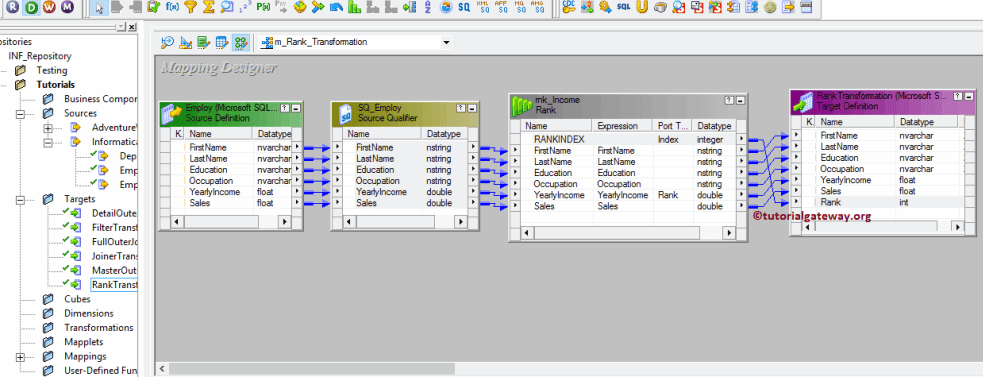The width and height of the screenshot is (983, 377).
Task: Launch the Workflow Manager (W) tool
Action: 50,7
